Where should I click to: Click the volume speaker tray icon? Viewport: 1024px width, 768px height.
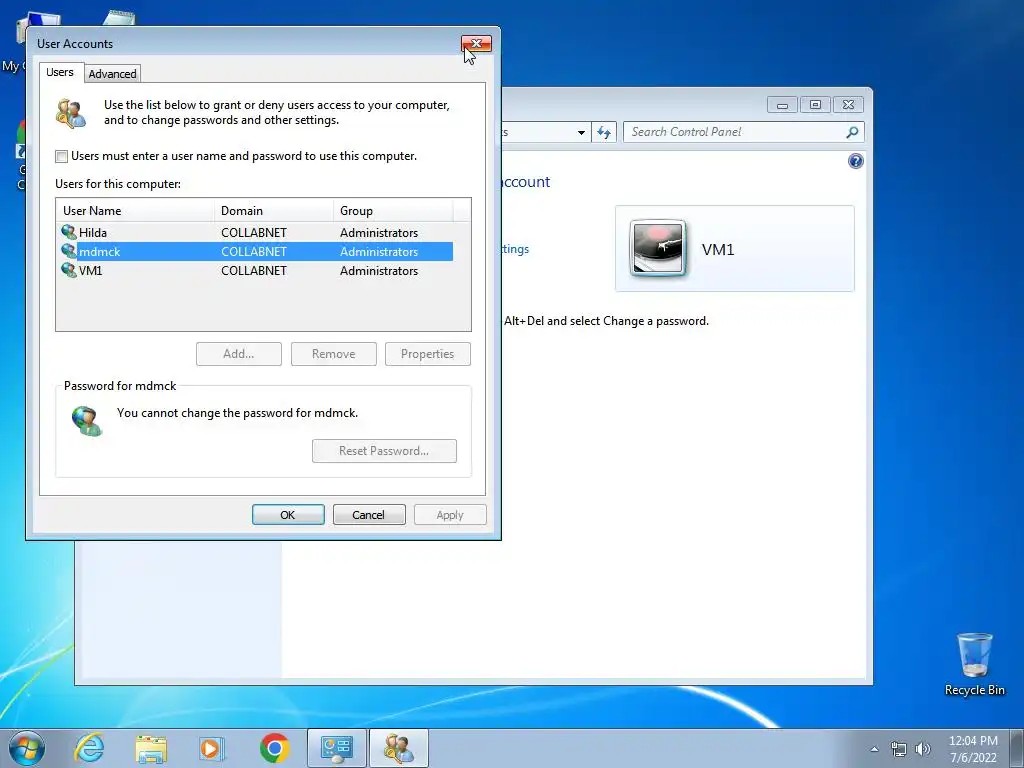[923, 749]
